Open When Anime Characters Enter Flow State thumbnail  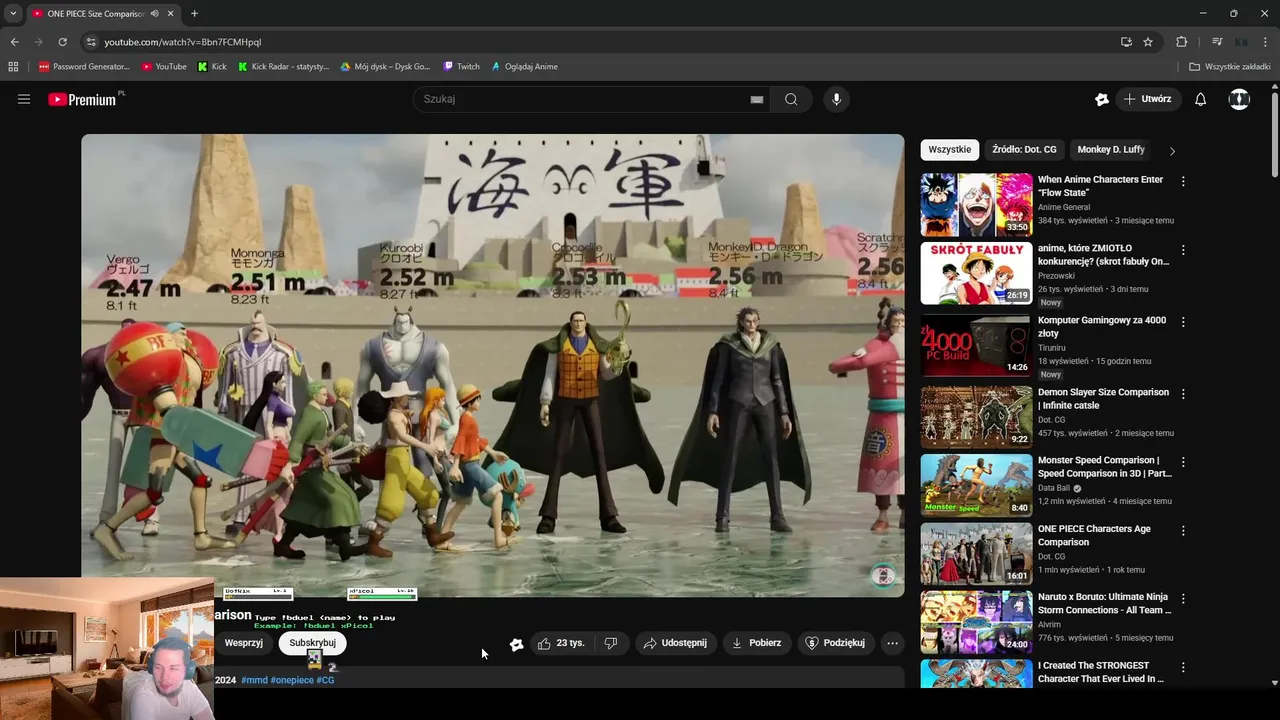pos(976,205)
